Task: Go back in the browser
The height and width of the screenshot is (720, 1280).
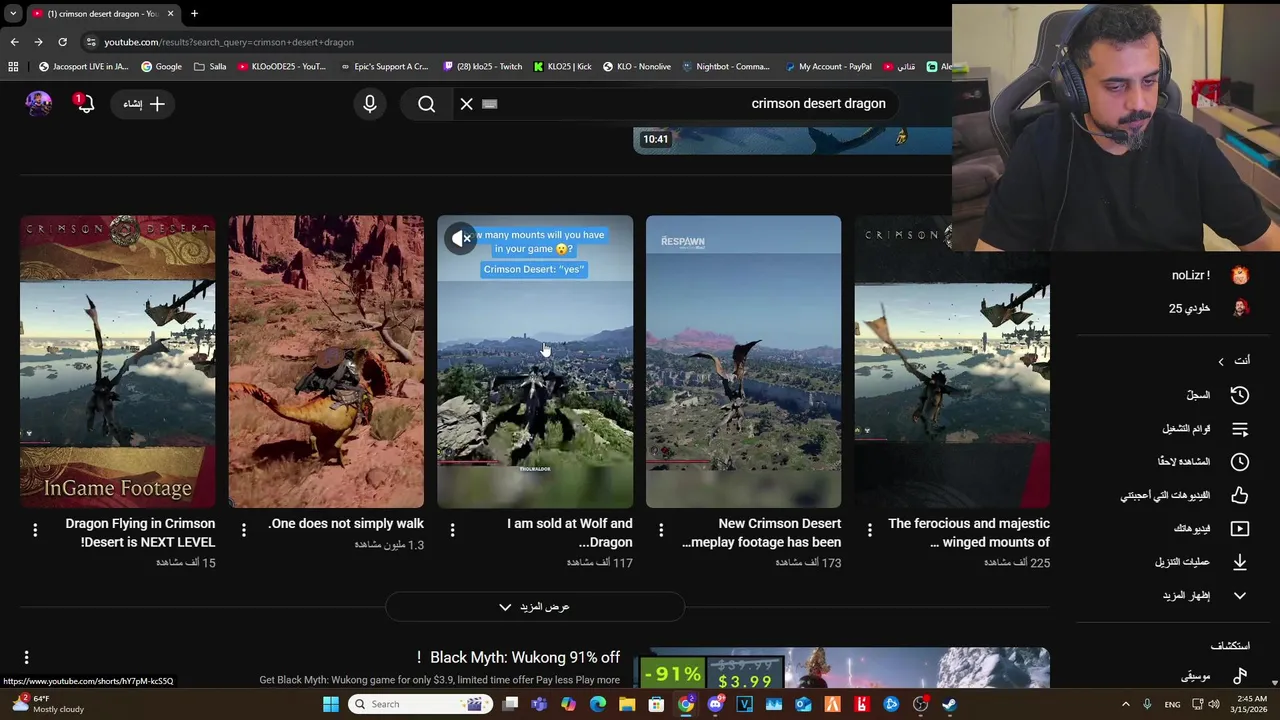Action: pos(14,42)
